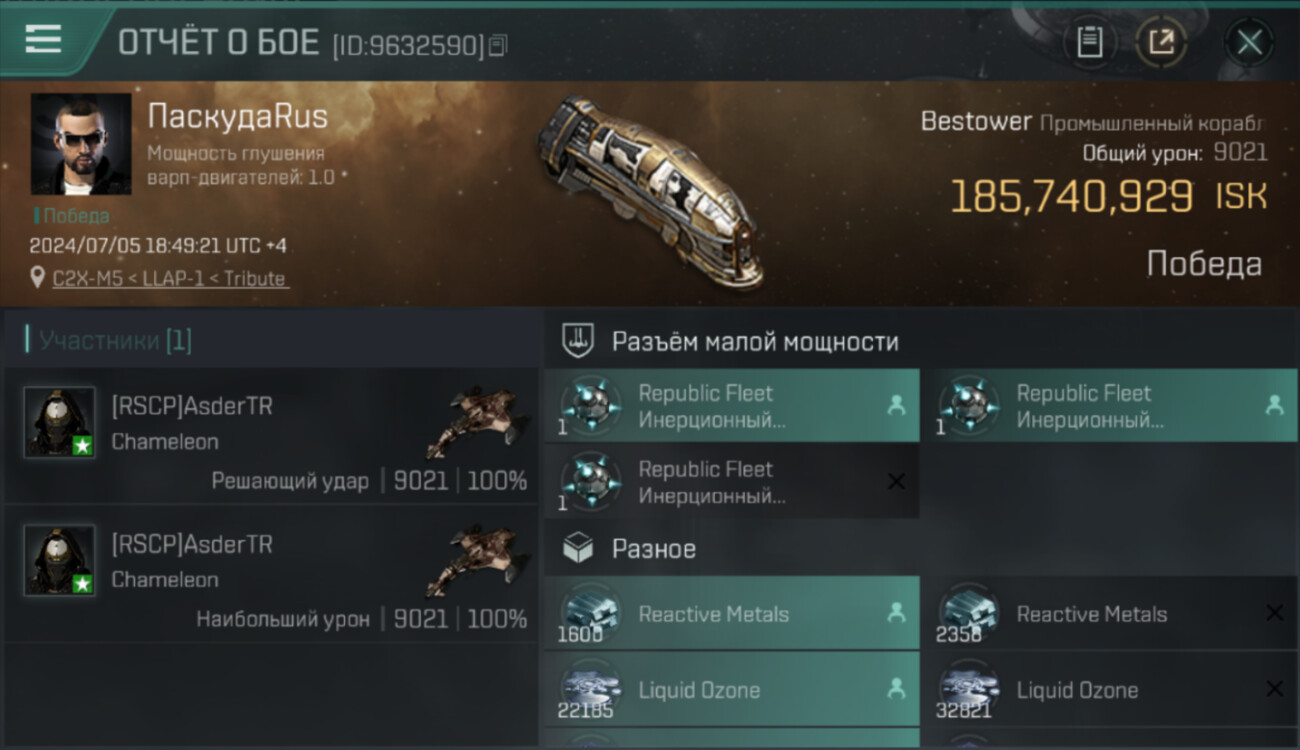Open the hamburger menu icon
Viewport: 1300px width, 750px height.
coord(43,40)
